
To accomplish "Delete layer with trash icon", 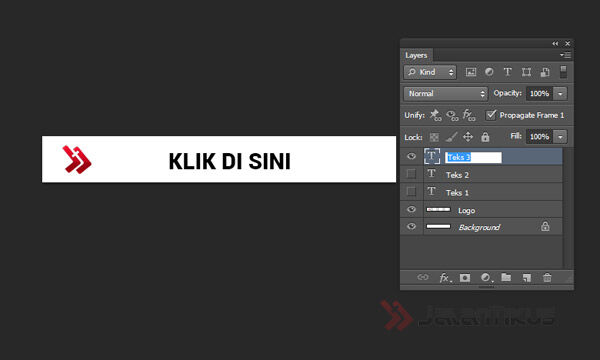I will [x=547, y=278].
